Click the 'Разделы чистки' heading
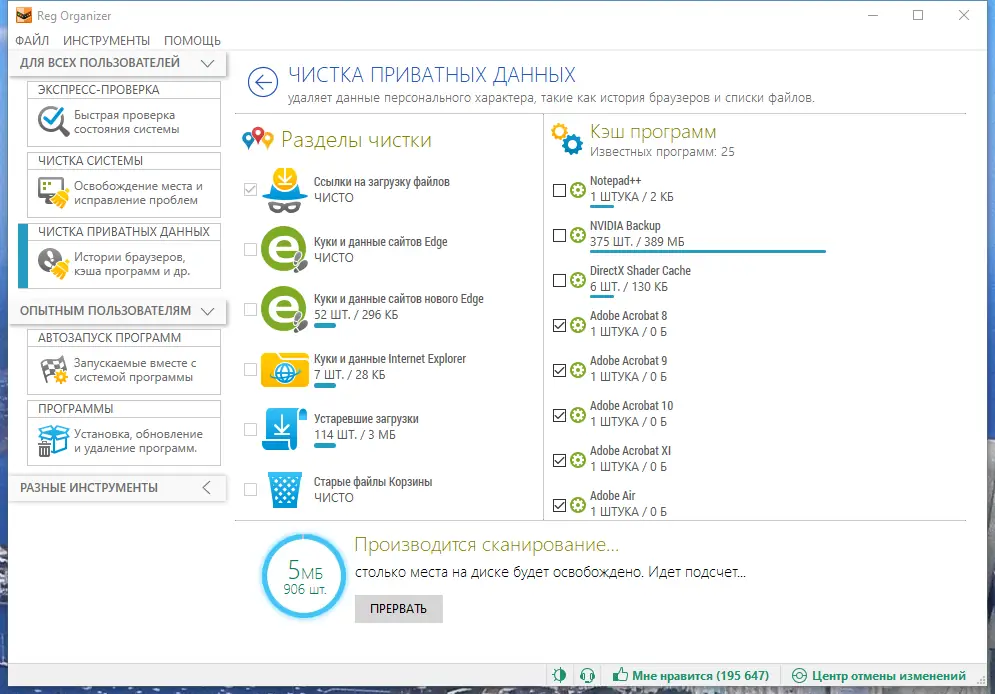Screen dimensions: 995x694 click(x=356, y=140)
